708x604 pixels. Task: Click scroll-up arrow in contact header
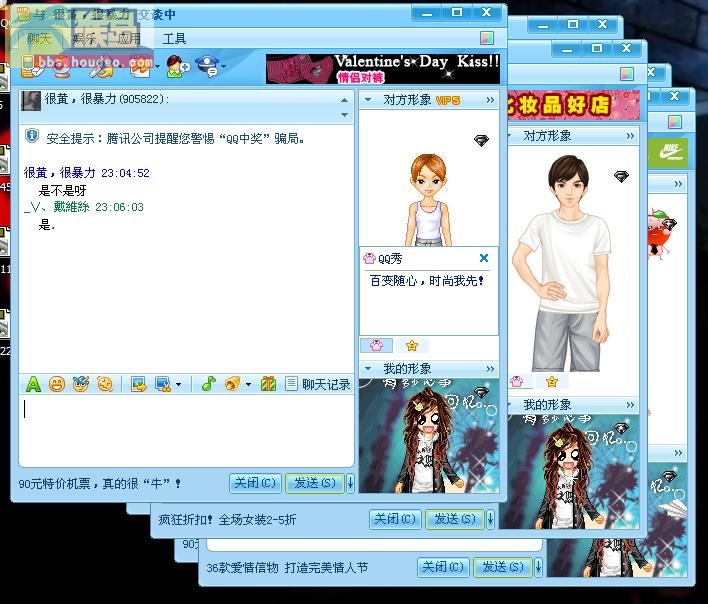tap(344, 100)
